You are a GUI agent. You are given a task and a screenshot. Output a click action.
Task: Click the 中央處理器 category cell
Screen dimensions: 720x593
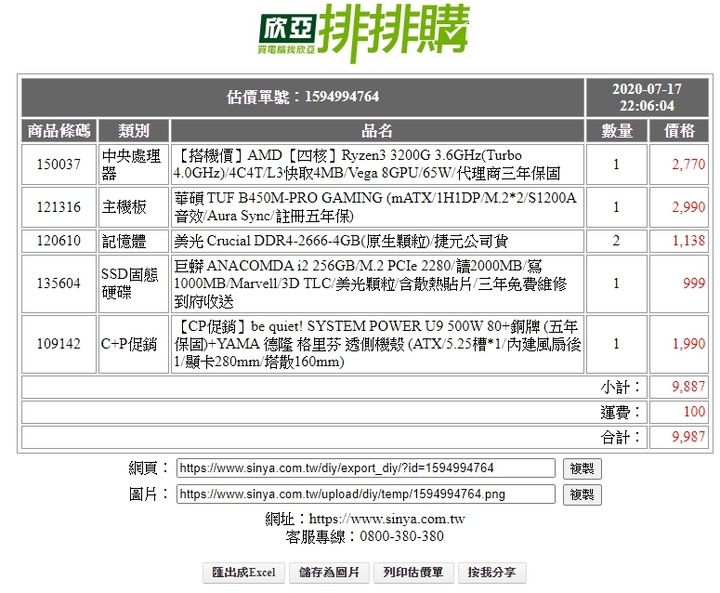134,164
